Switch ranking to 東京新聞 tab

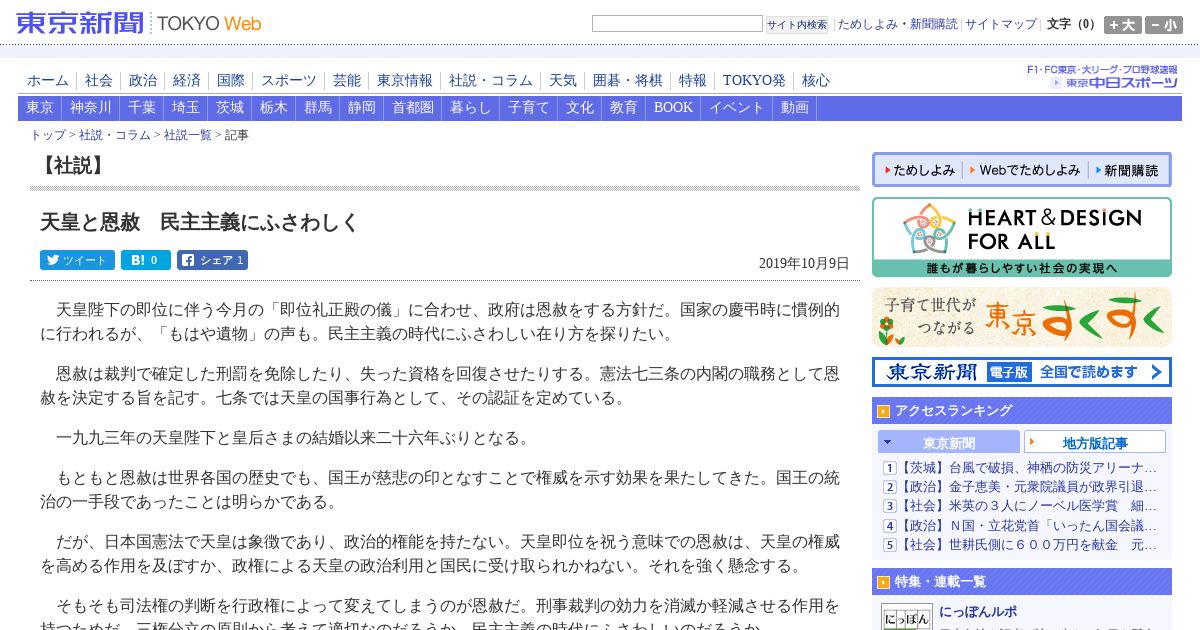(949, 442)
